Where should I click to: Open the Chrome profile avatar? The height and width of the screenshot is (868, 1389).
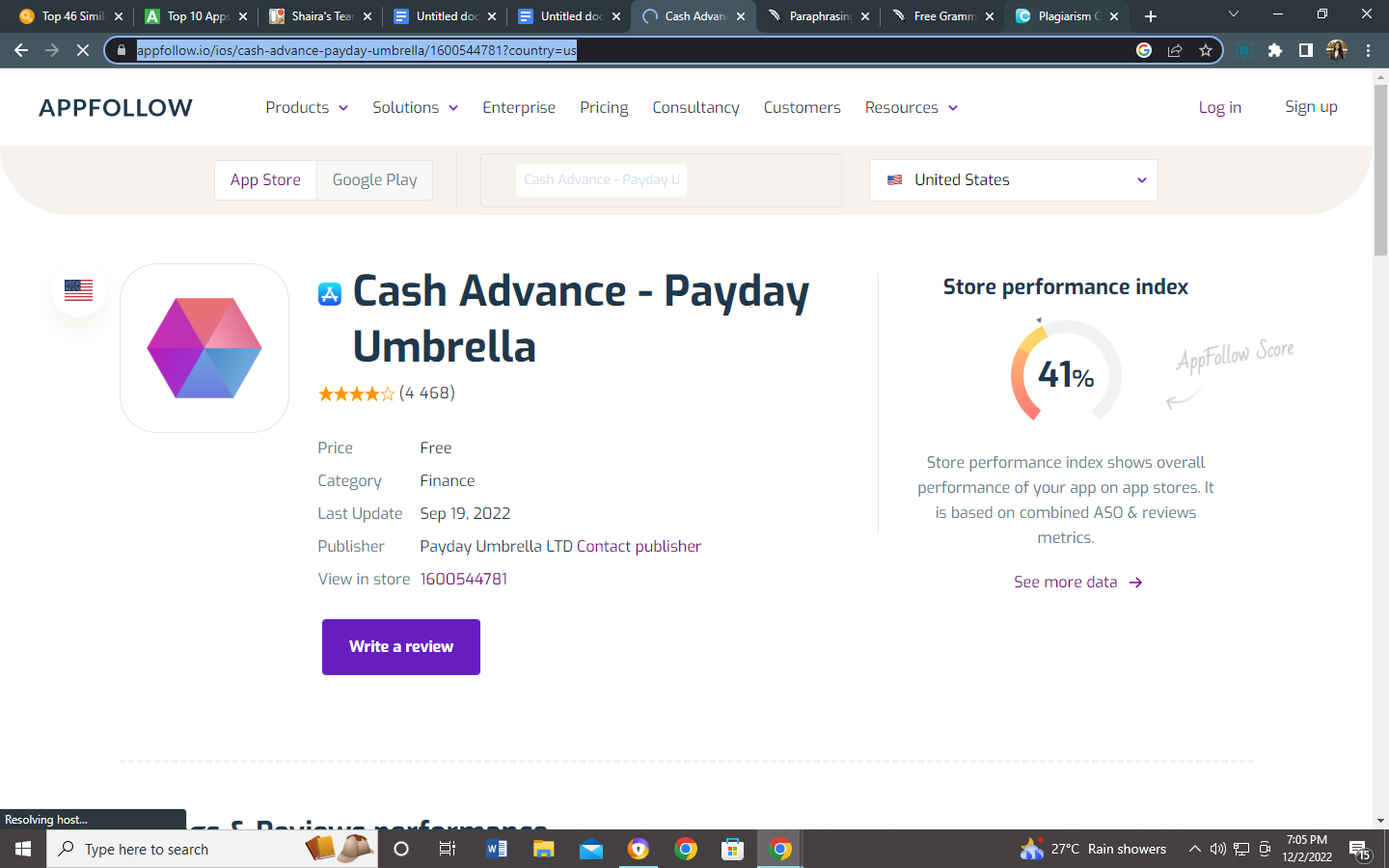[1337, 50]
